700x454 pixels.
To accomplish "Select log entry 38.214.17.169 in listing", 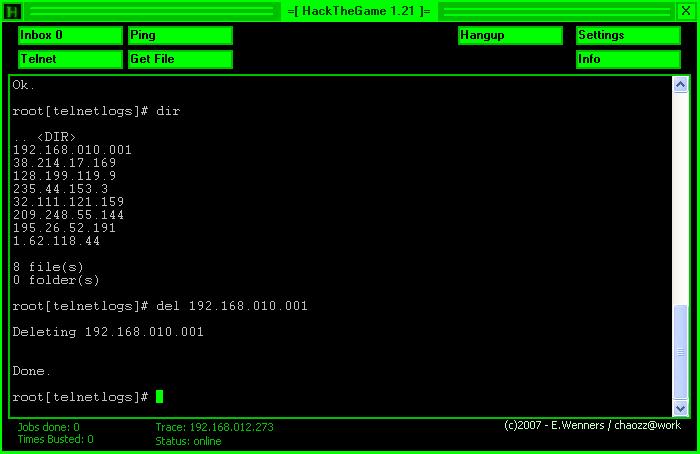I will coord(65,163).
